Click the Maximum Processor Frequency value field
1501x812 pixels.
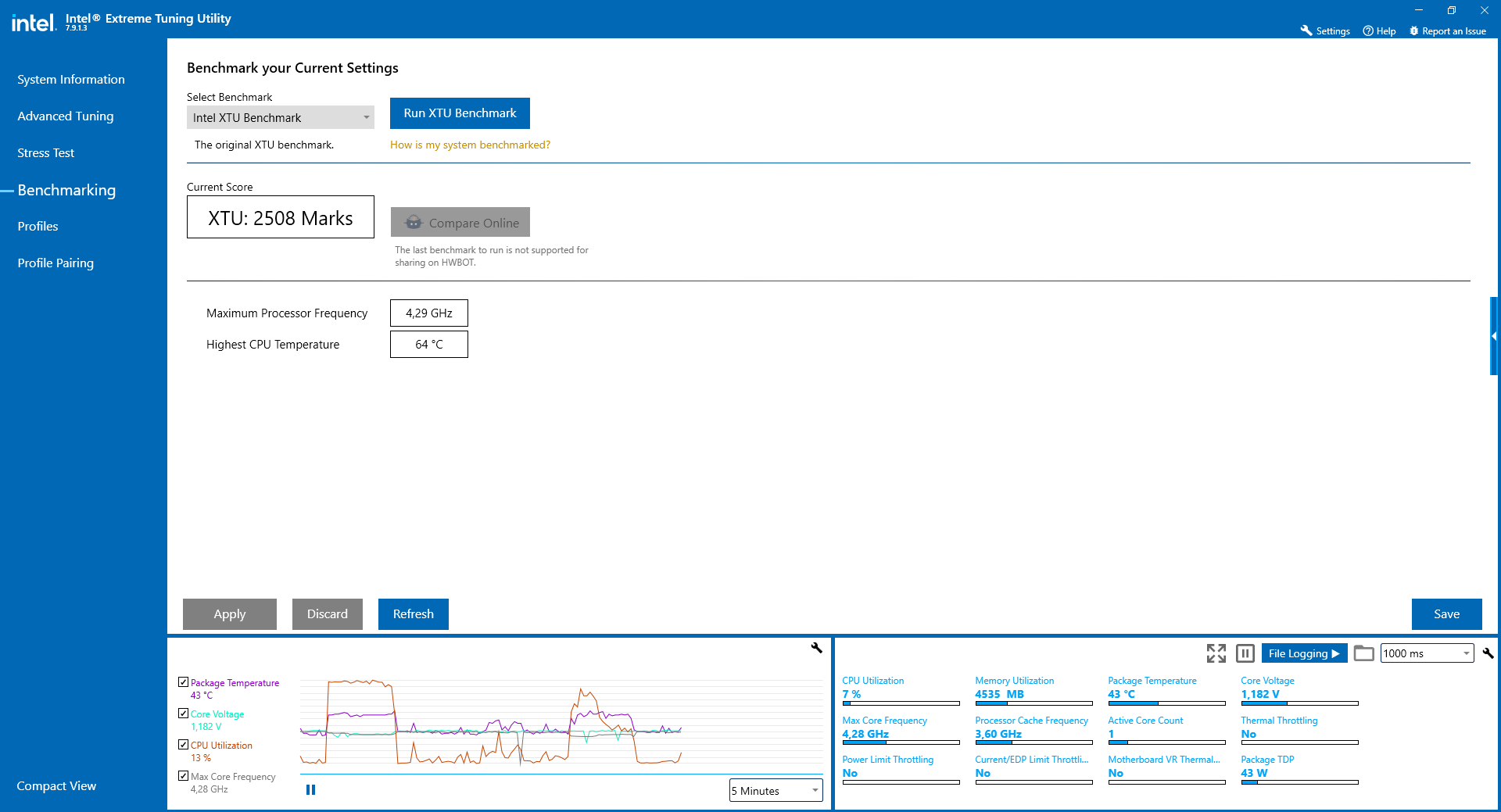point(429,313)
